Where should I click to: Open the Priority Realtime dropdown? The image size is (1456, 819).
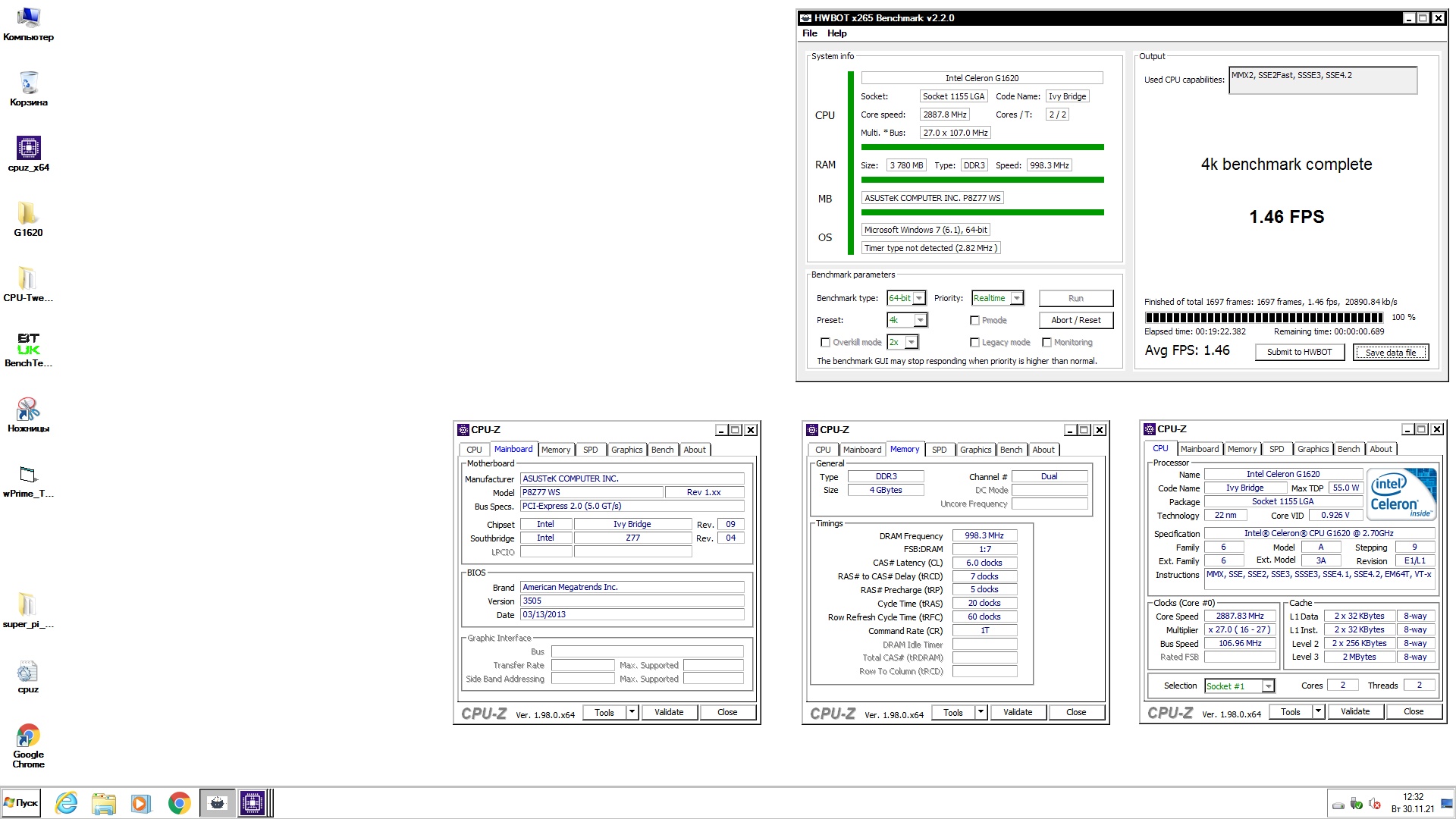click(1017, 299)
